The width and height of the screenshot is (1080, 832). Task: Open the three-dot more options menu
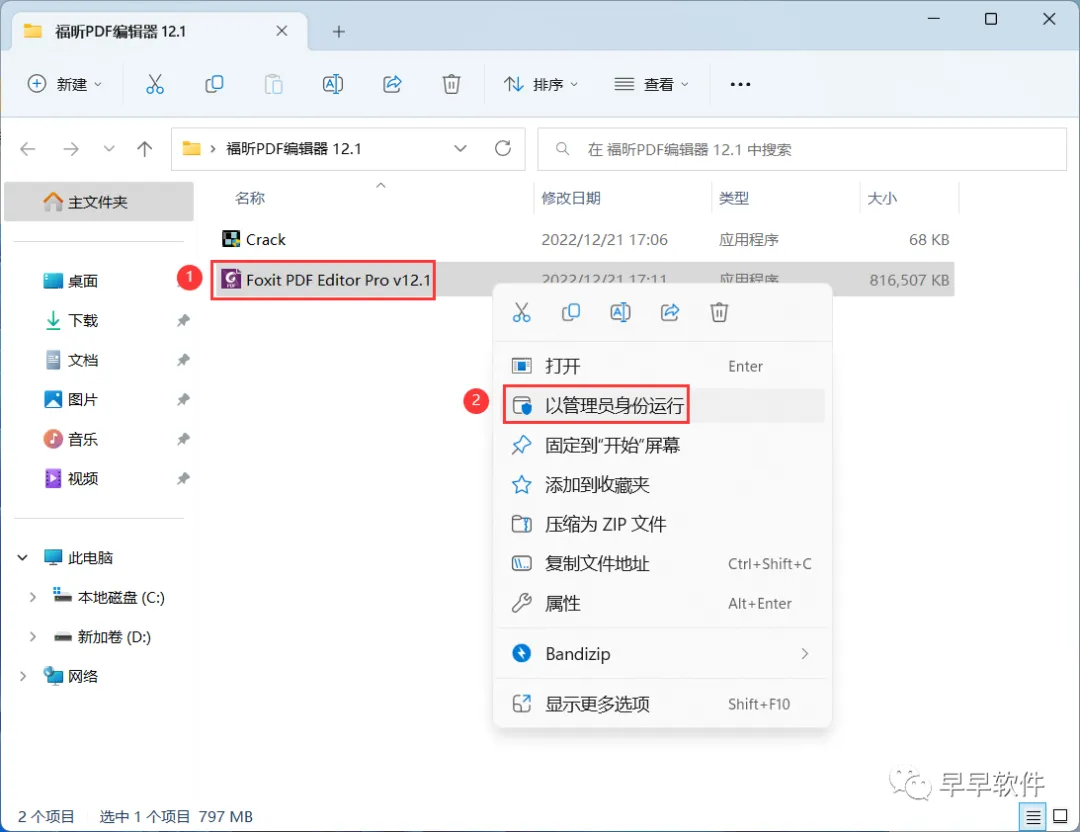pos(740,84)
